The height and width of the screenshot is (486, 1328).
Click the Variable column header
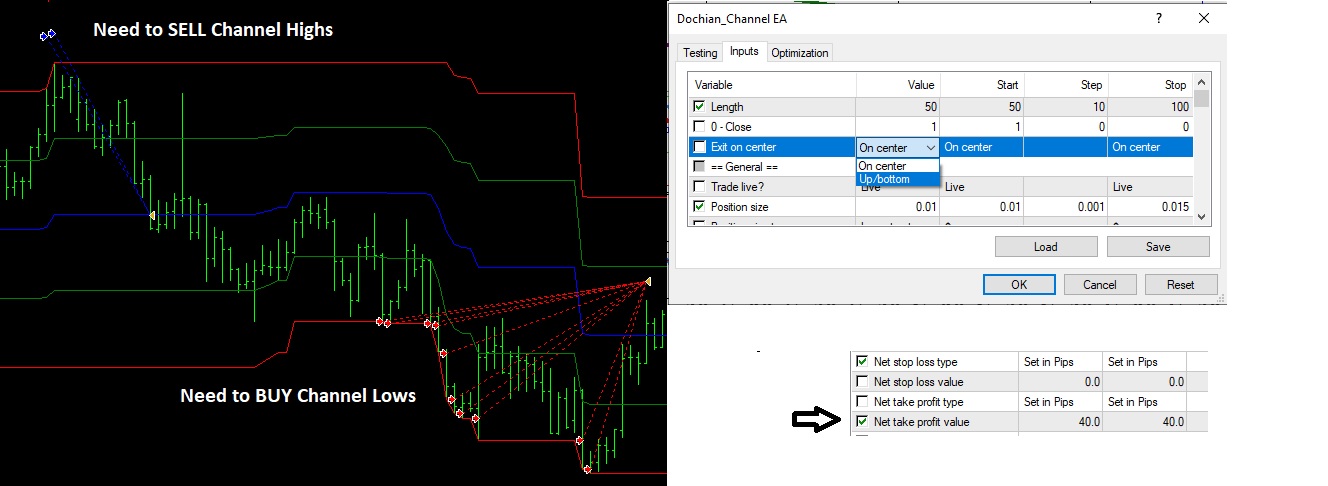(772, 85)
